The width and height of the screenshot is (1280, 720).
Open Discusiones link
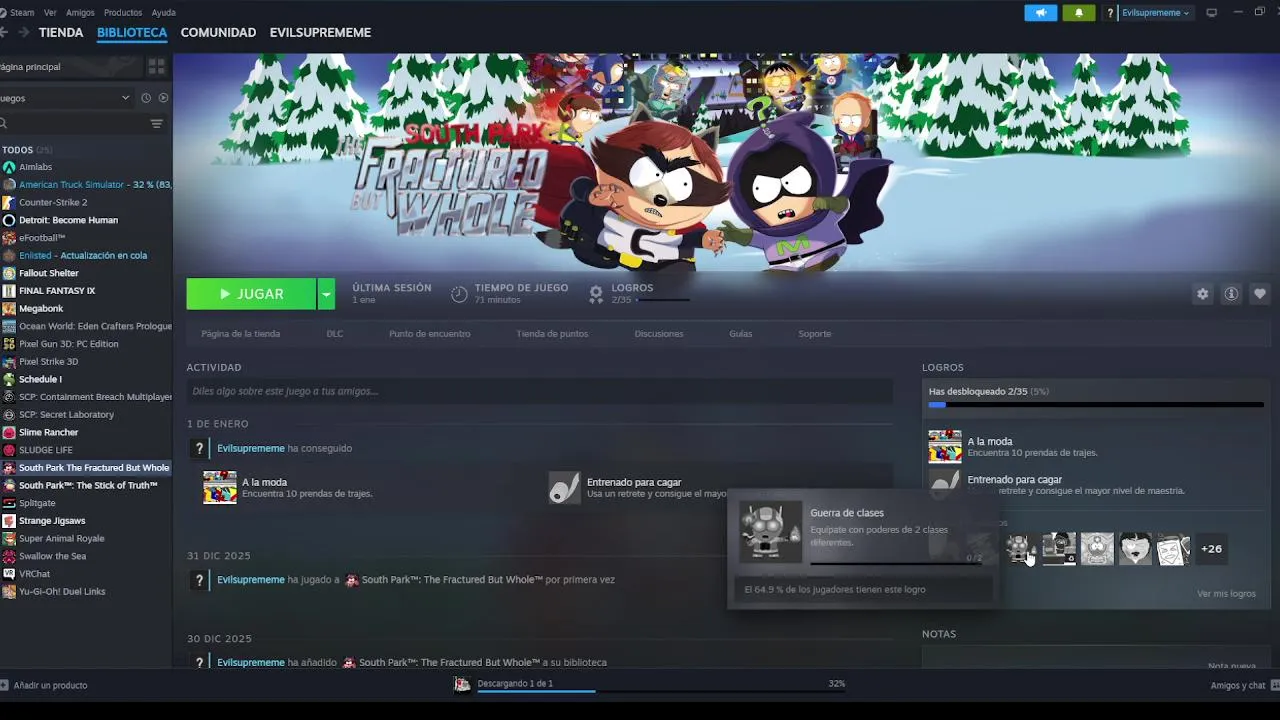(x=659, y=334)
